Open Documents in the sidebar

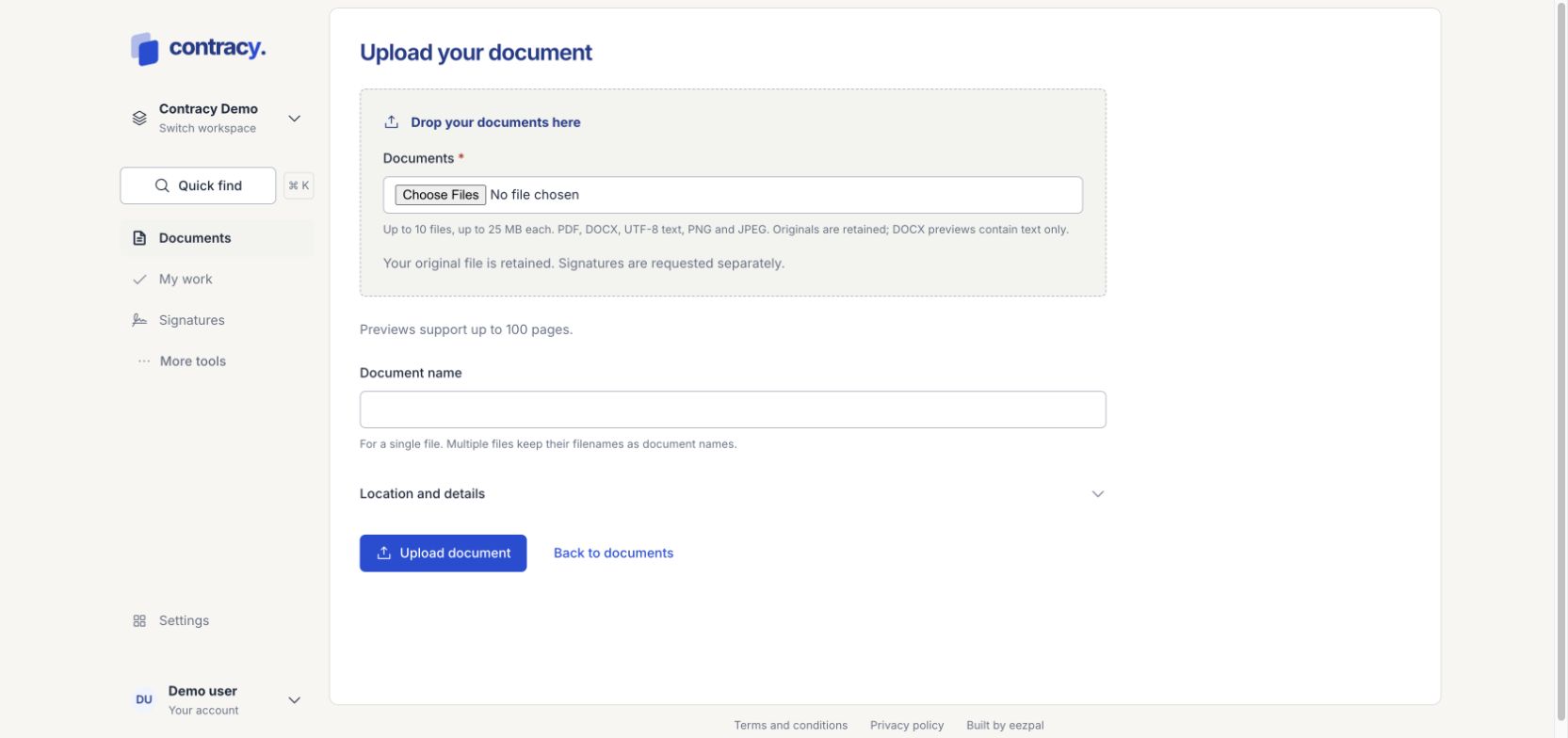point(218,238)
